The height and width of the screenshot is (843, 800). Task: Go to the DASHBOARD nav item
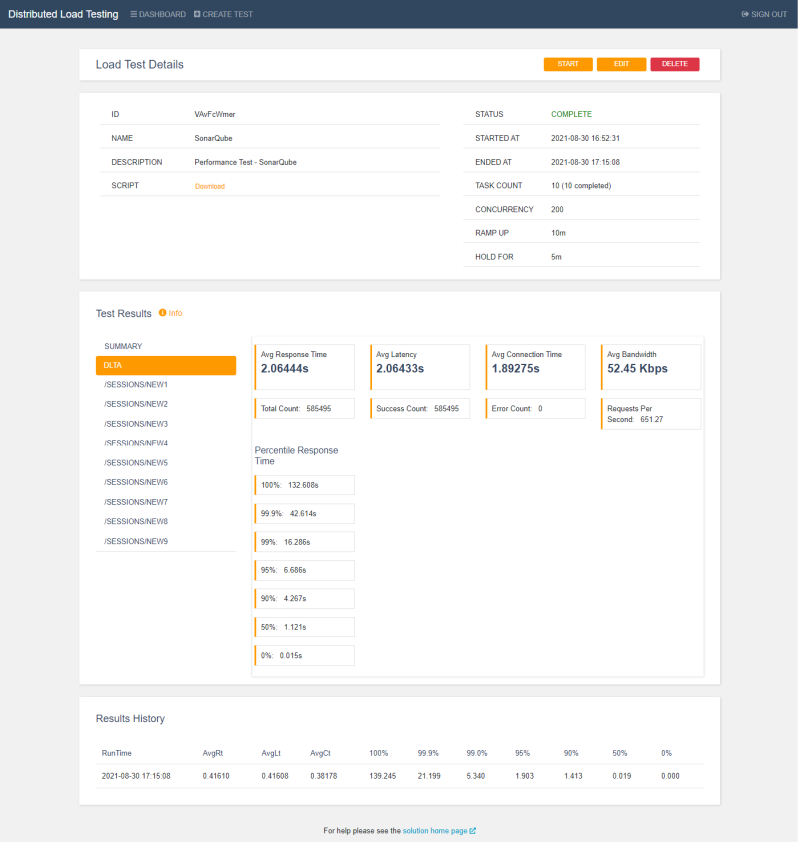pyautogui.click(x=158, y=15)
